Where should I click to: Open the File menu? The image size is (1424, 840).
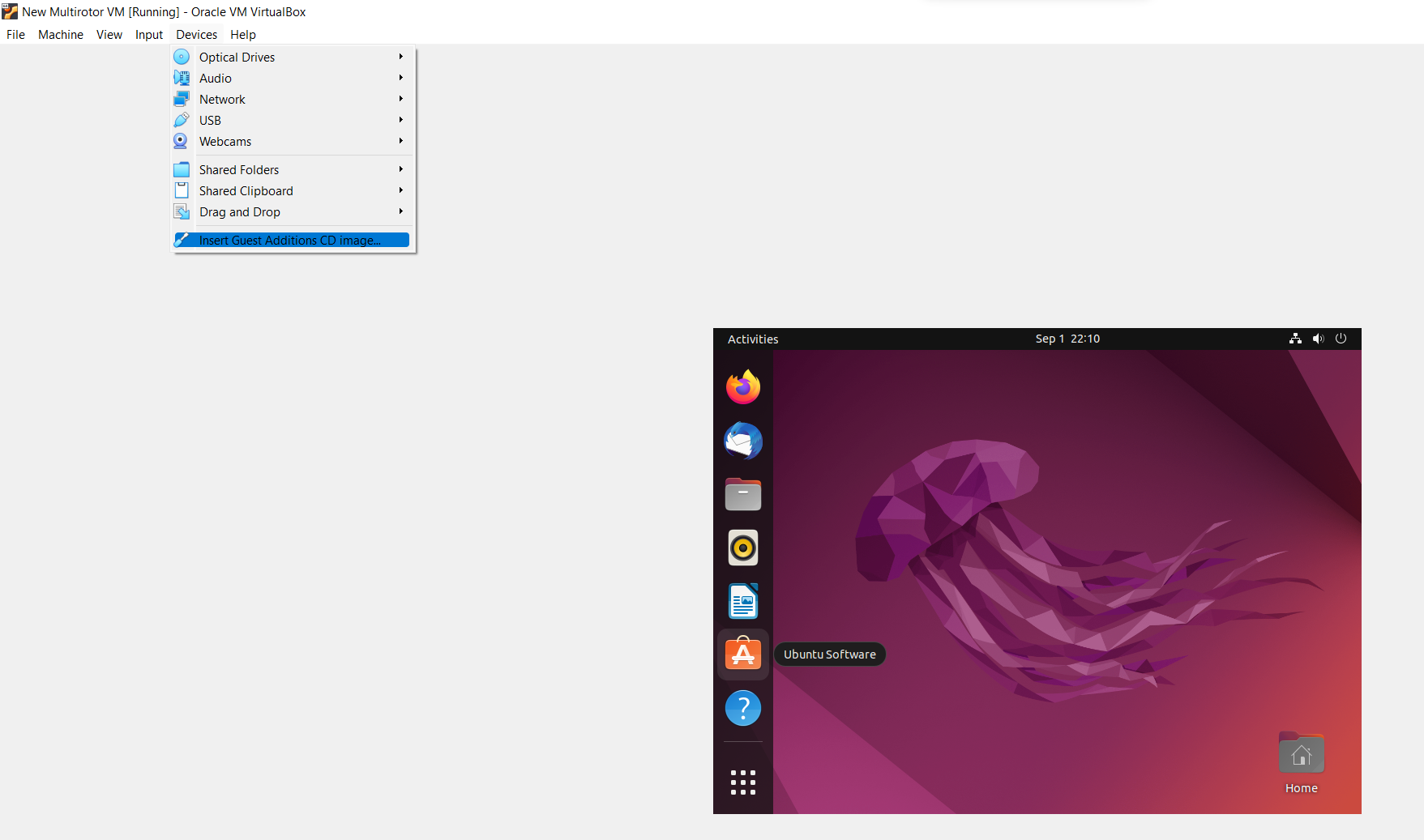tap(15, 34)
